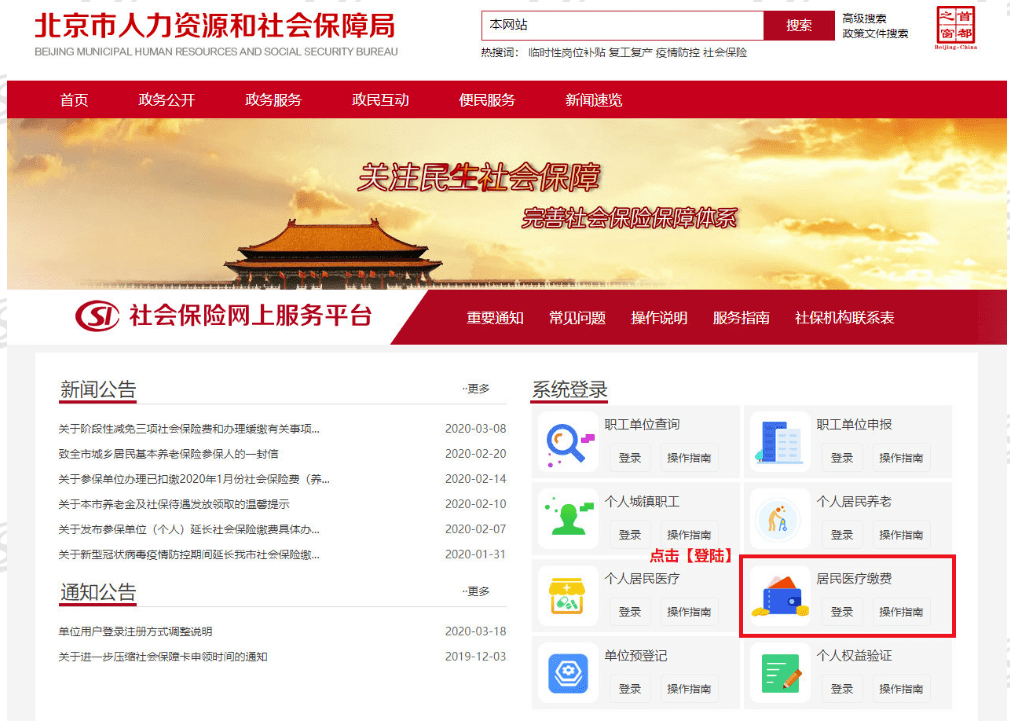
Task: Click the 首都之窗 logo at top right
Action: pyautogui.click(x=955, y=27)
